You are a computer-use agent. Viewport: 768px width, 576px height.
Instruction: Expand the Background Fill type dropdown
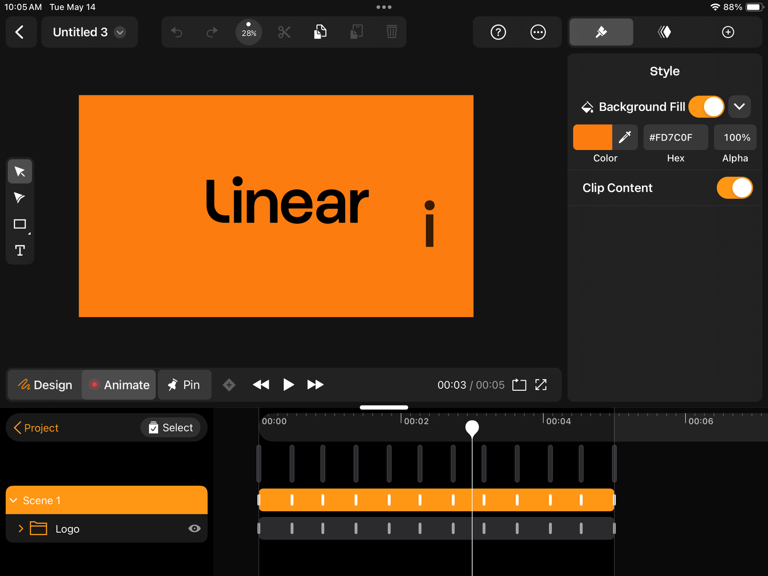(x=740, y=107)
